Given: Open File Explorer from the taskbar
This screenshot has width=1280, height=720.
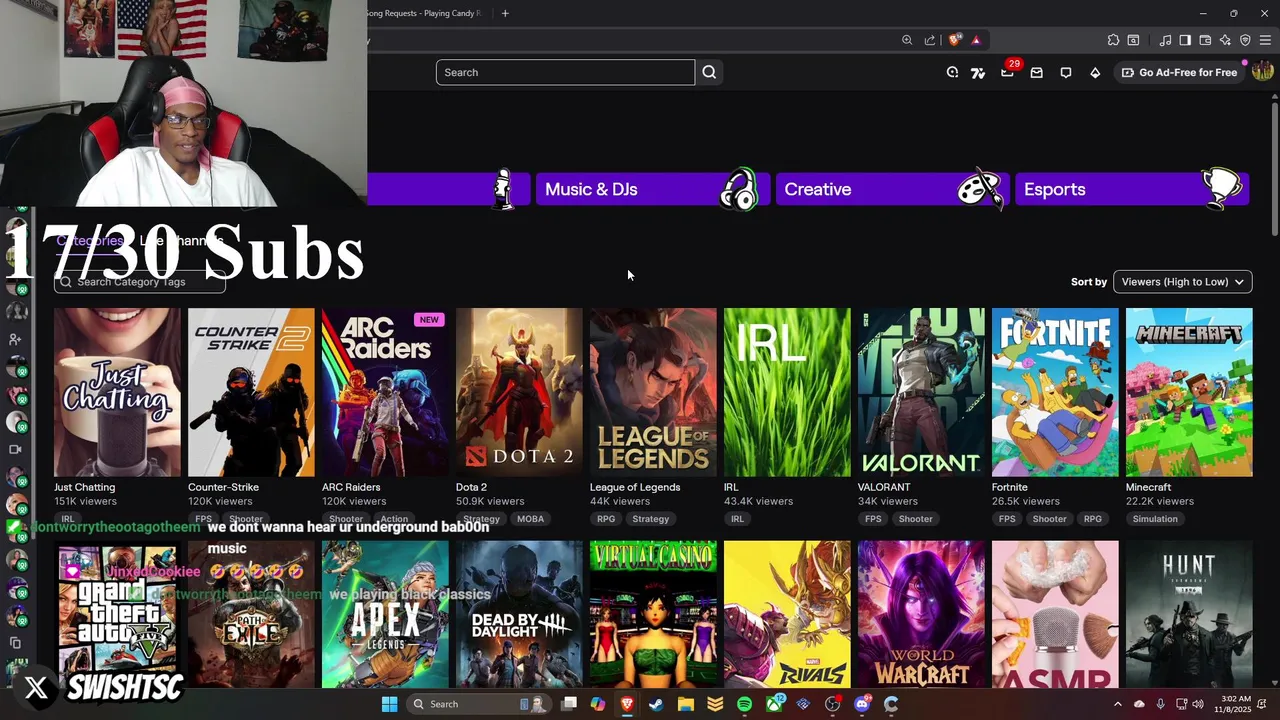Looking at the screenshot, I should [x=686, y=704].
